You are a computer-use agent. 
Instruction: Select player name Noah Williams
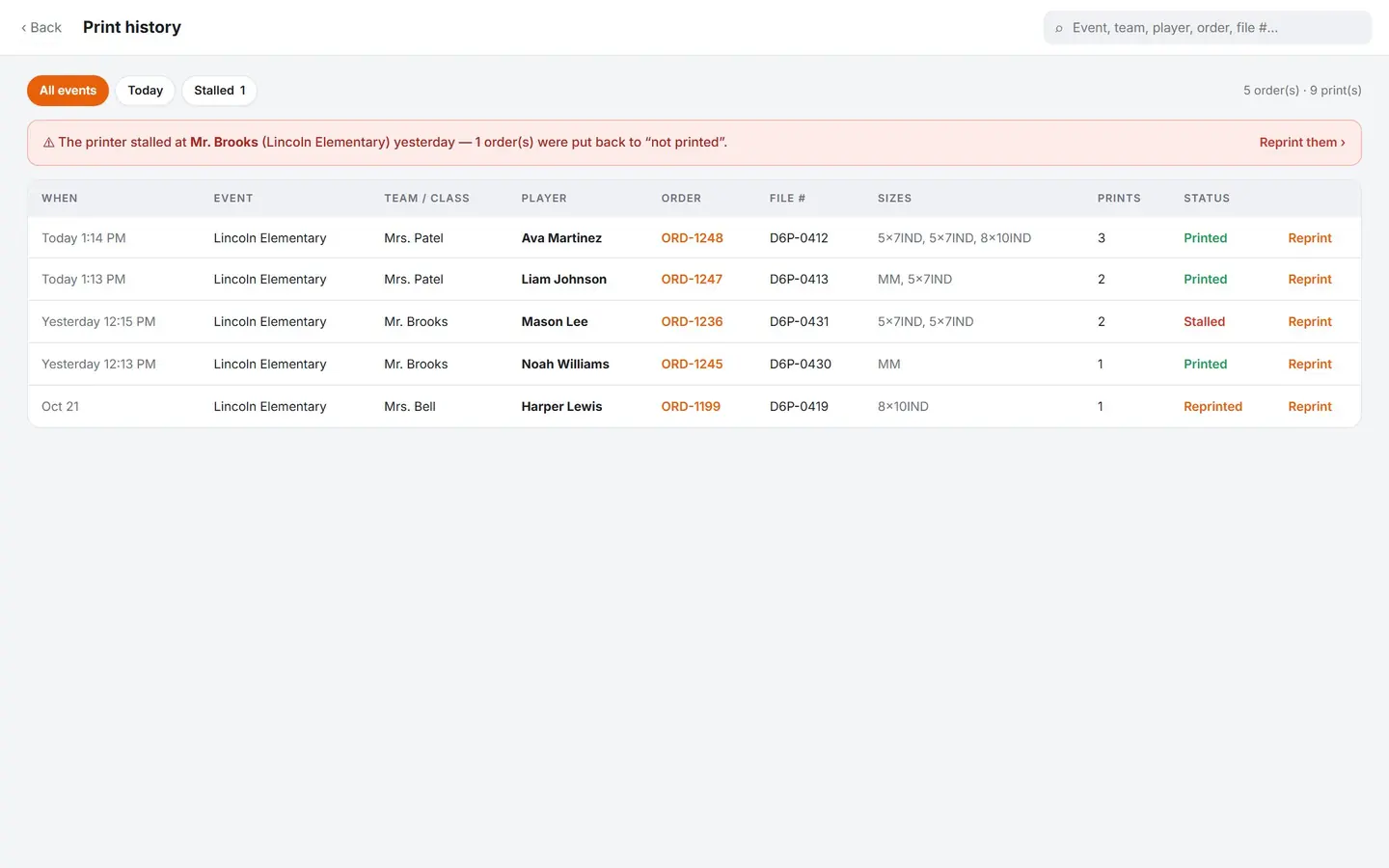(x=565, y=365)
